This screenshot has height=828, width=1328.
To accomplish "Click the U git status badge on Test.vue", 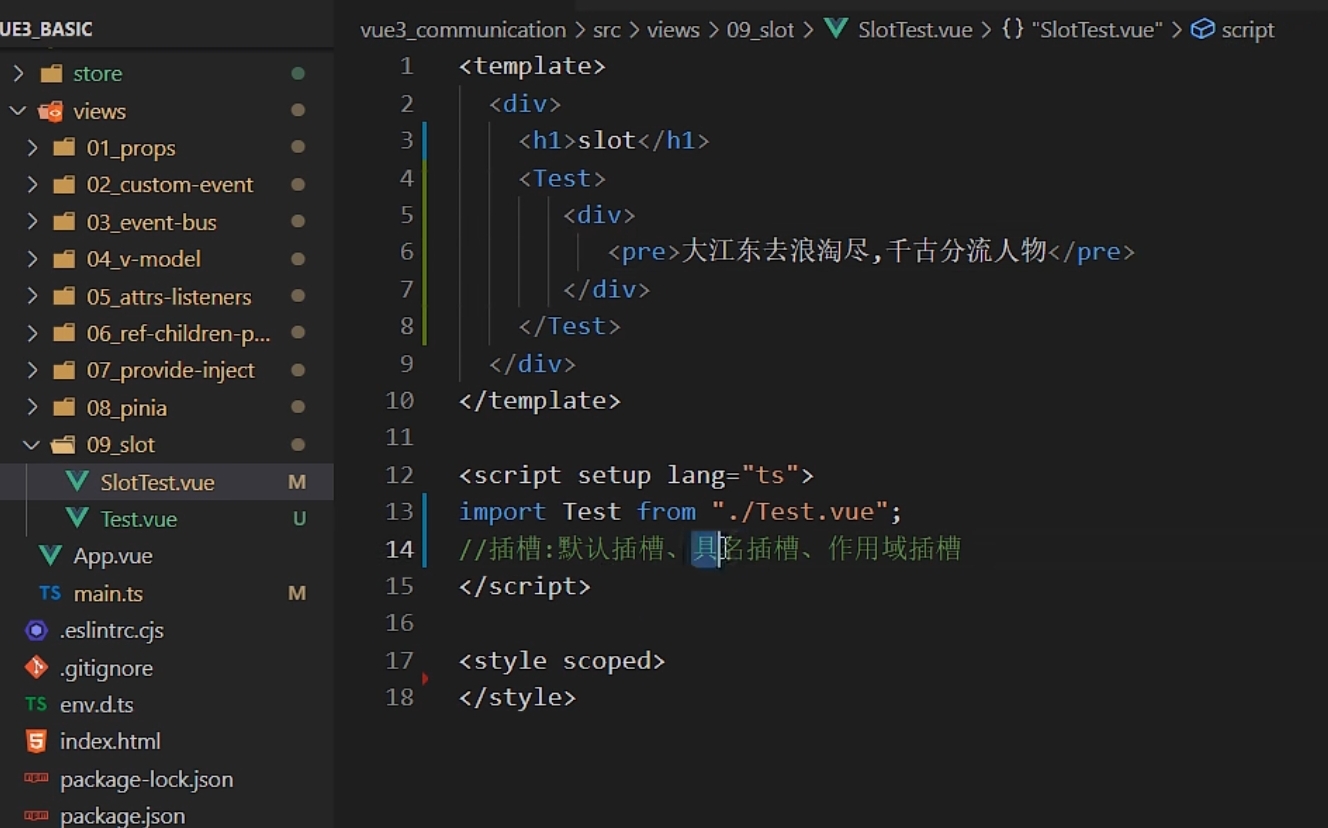I will point(299,519).
